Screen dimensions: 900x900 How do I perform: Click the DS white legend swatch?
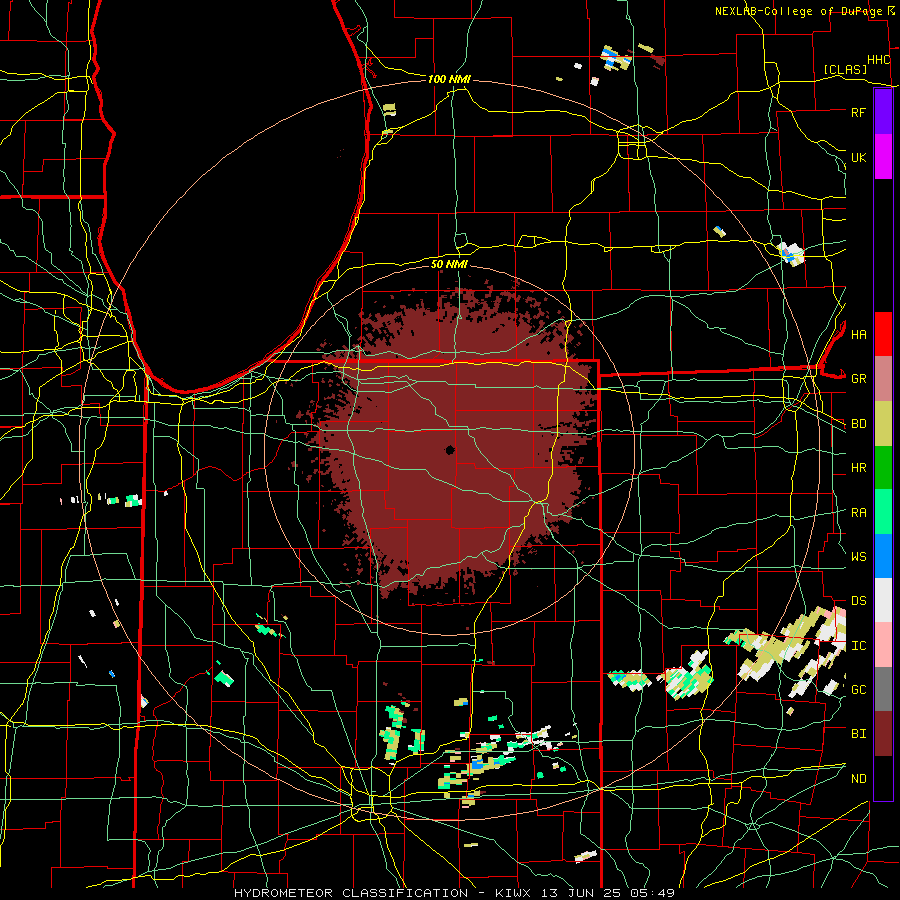point(883,600)
